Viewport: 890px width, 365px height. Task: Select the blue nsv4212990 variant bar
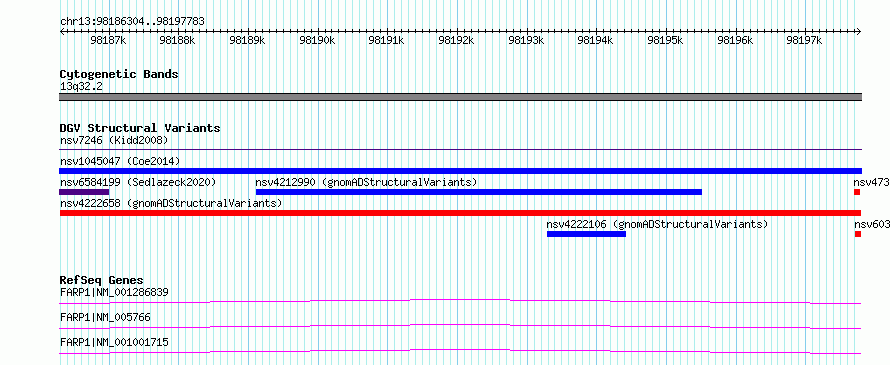click(479, 192)
